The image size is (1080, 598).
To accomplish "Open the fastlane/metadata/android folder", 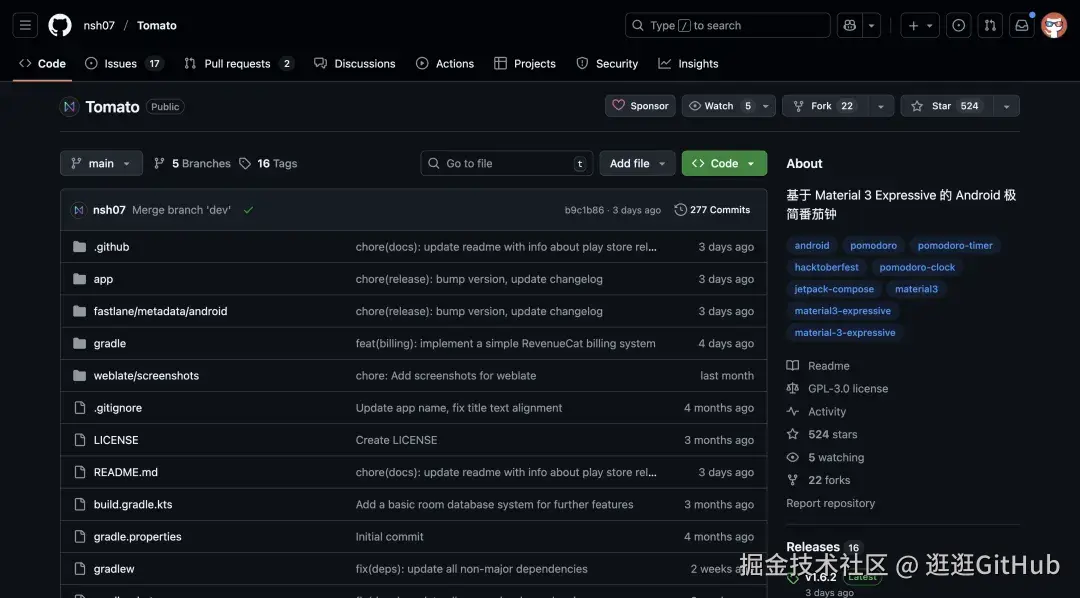I will (x=160, y=311).
